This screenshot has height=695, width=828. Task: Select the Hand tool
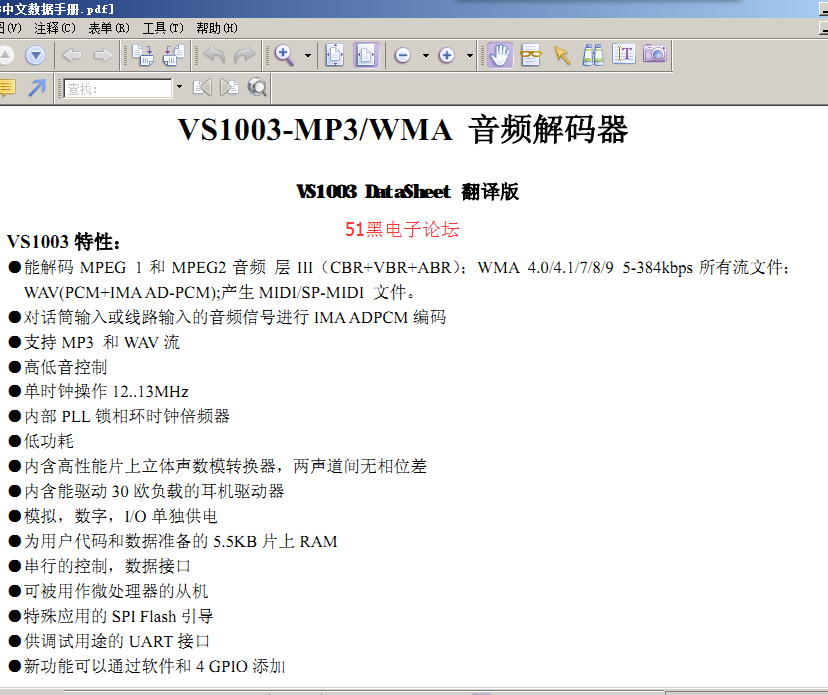coord(500,55)
